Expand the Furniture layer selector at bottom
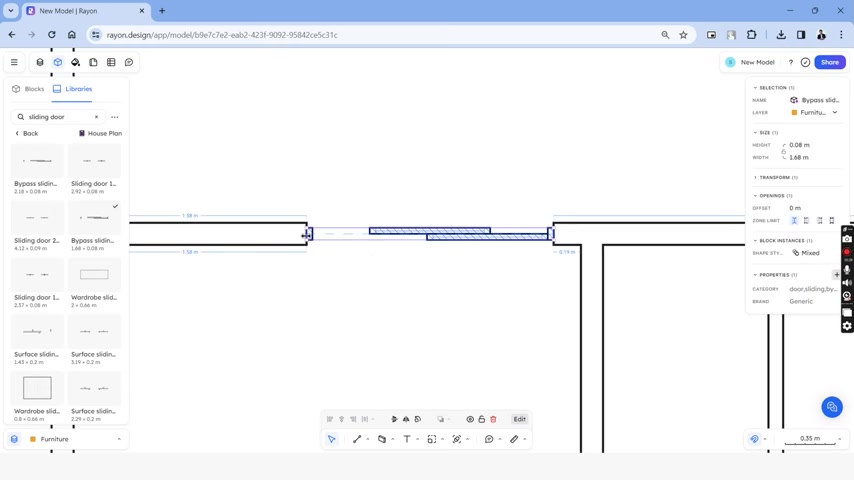Image resolution: width=854 pixels, height=480 pixels. tap(66, 439)
